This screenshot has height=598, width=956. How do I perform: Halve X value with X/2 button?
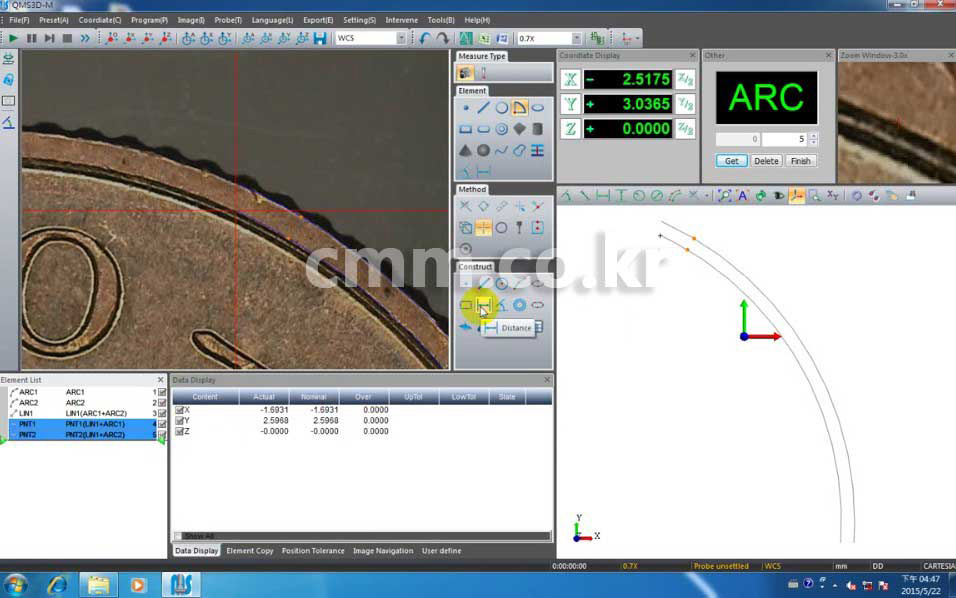685,79
